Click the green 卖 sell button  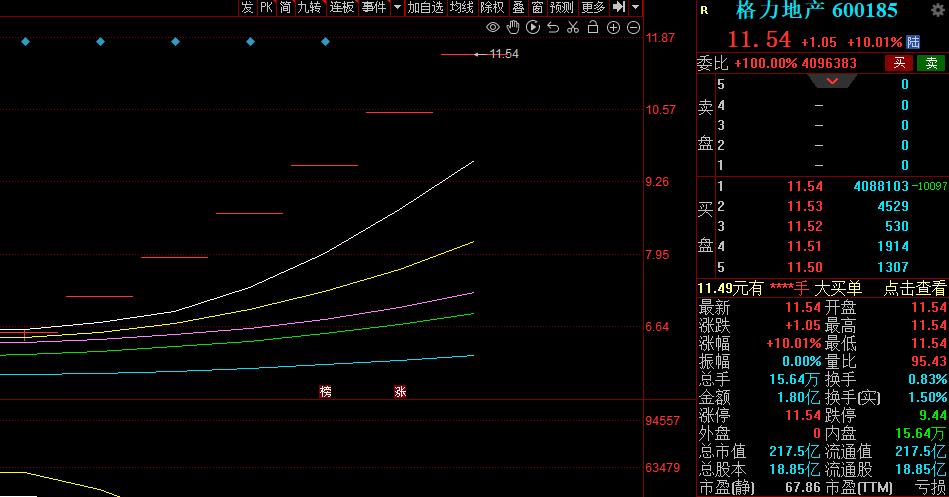(931, 63)
